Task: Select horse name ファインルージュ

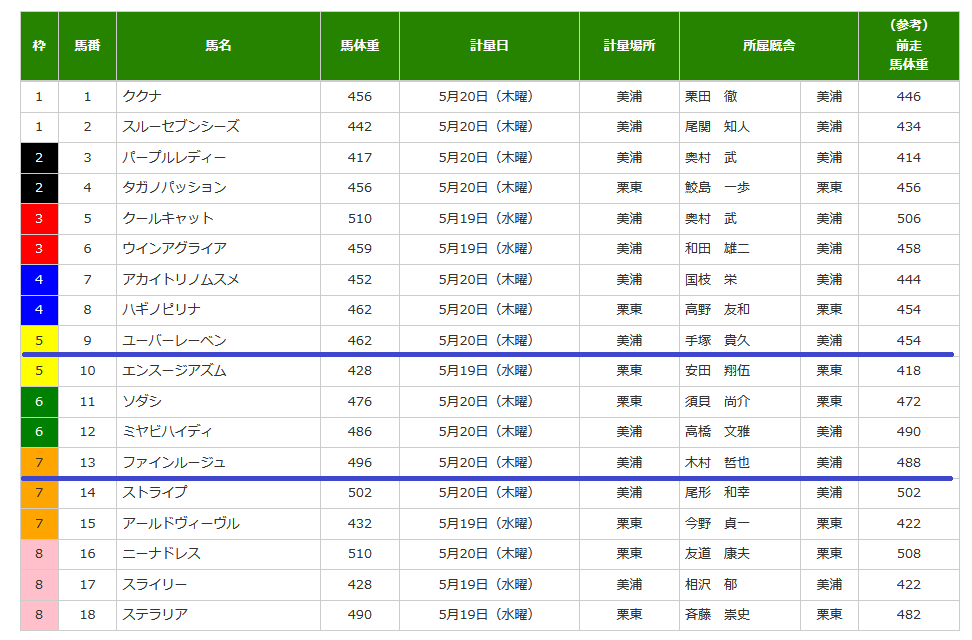Action: pyautogui.click(x=174, y=463)
